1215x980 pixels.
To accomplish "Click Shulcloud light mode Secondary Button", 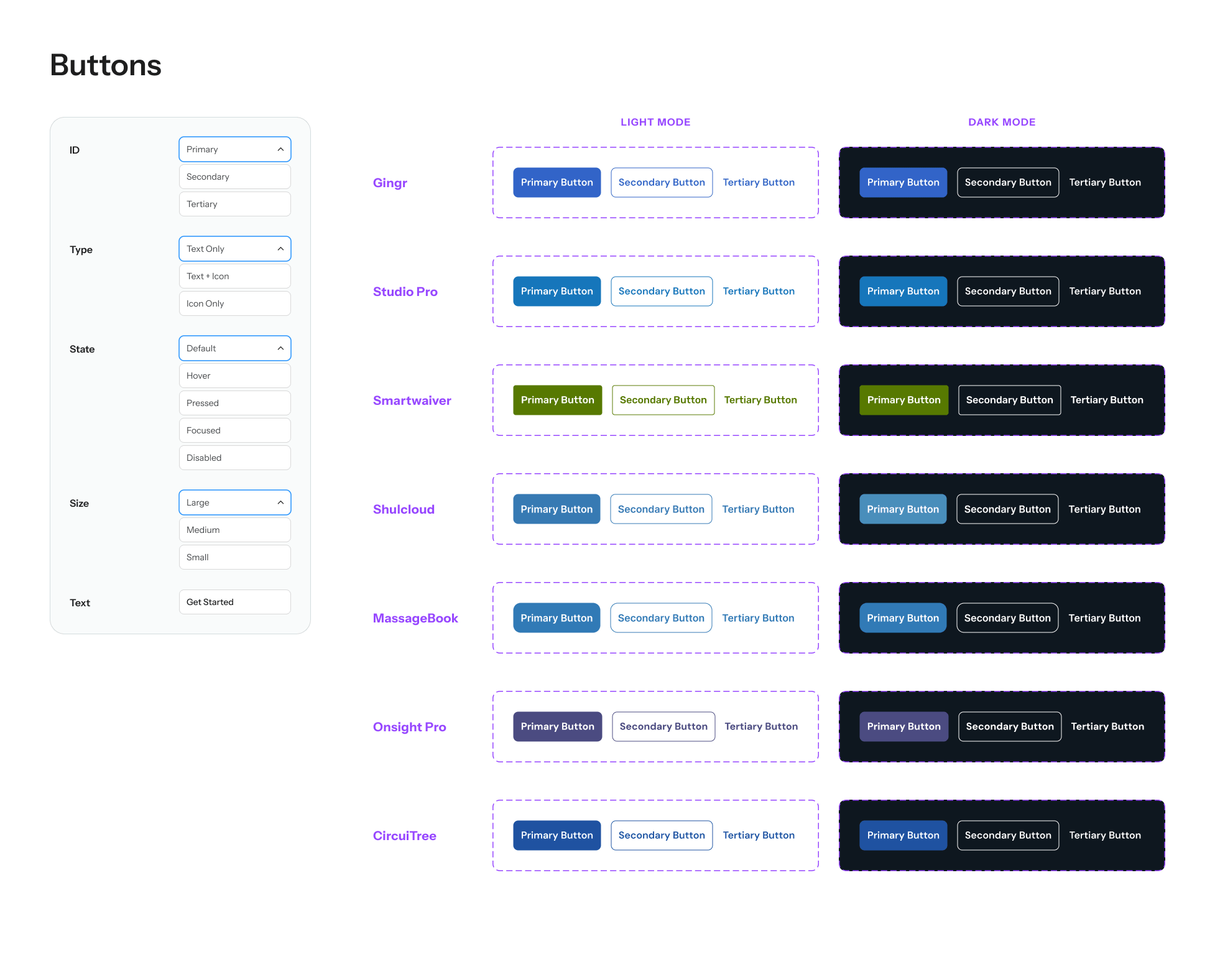I will tap(661, 509).
